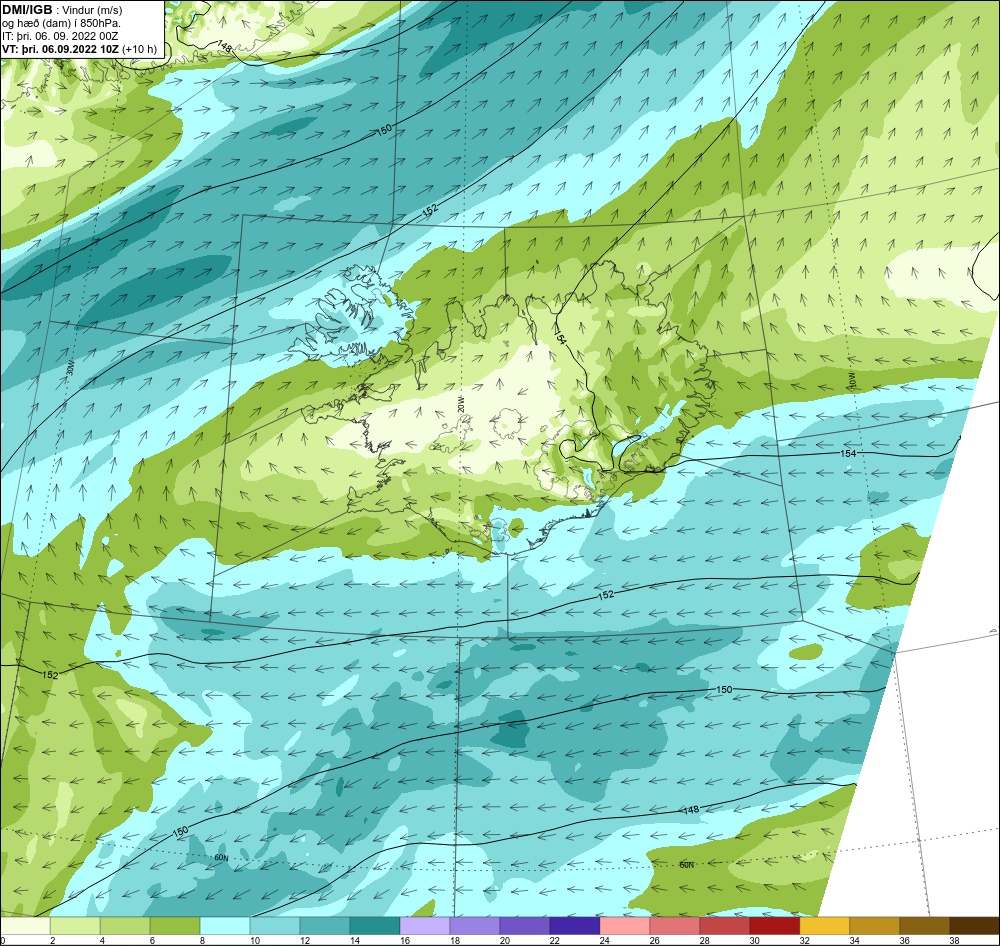The image size is (1000, 946).
Task: Click the "og hæð (dam) í 850hPa." line
Action: click(61, 23)
